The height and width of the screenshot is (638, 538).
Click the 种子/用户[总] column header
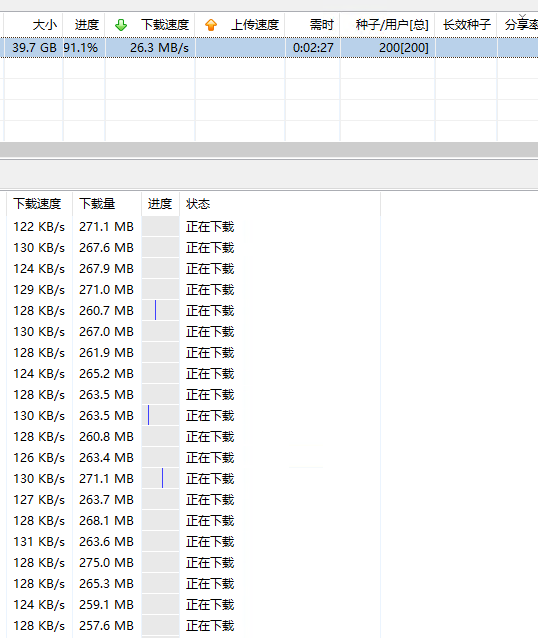[392, 25]
